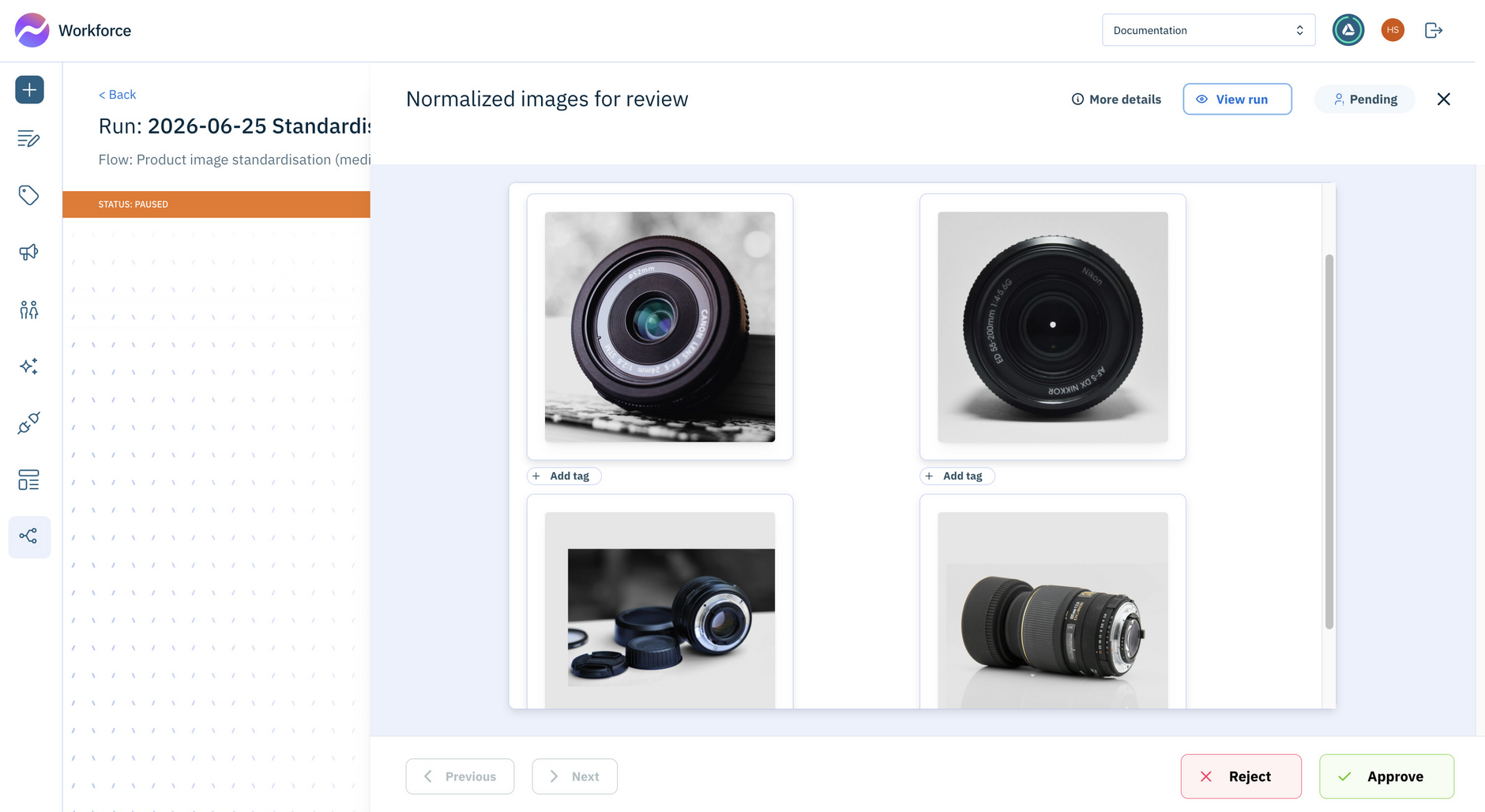
Task: Select the side-view telephoto lens thumbnail
Action: pos(1053,610)
